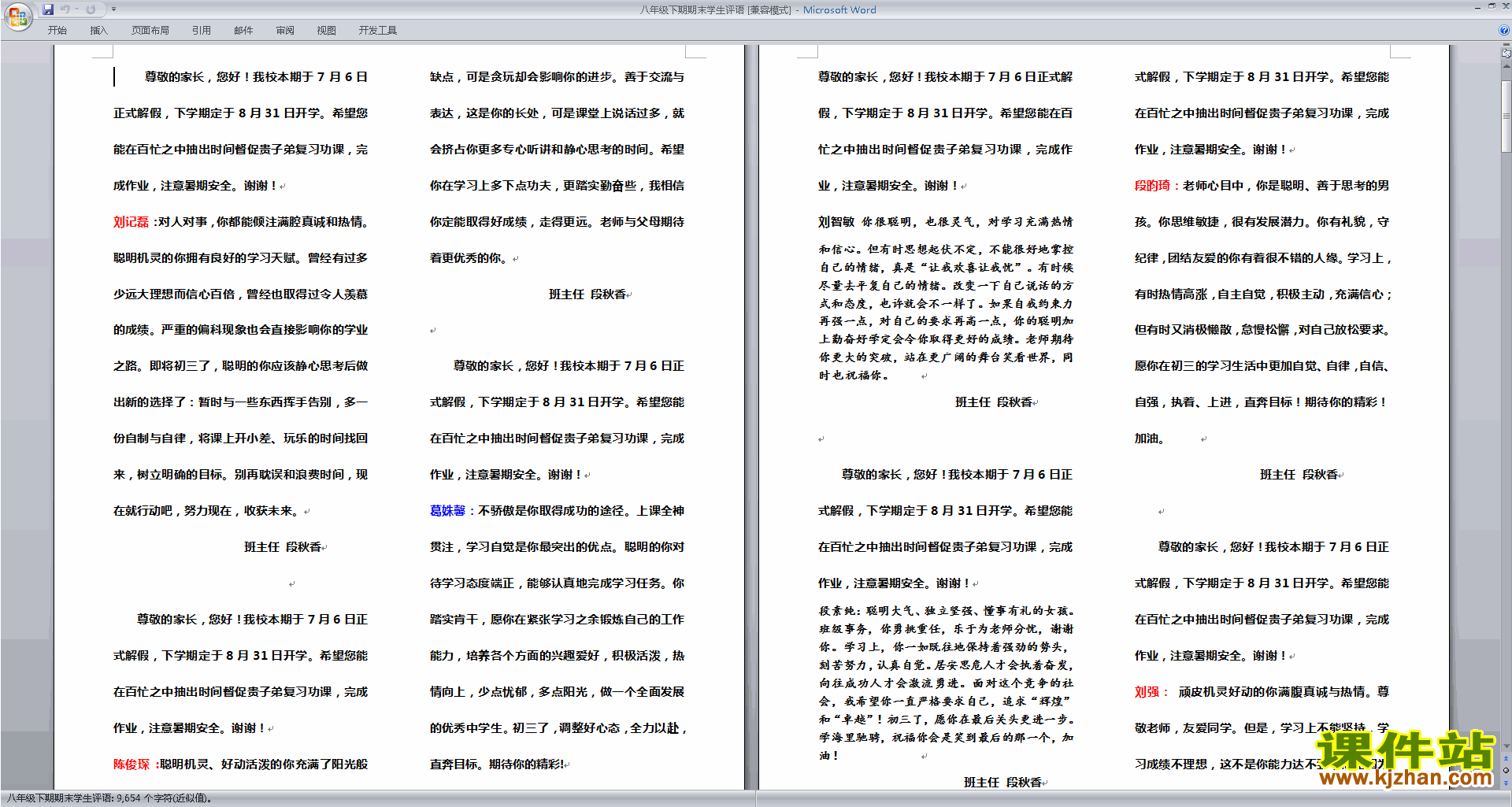Click the line 在就行动吧，努力现在，收获未来
This screenshot has height=807, width=1512.
(207, 511)
